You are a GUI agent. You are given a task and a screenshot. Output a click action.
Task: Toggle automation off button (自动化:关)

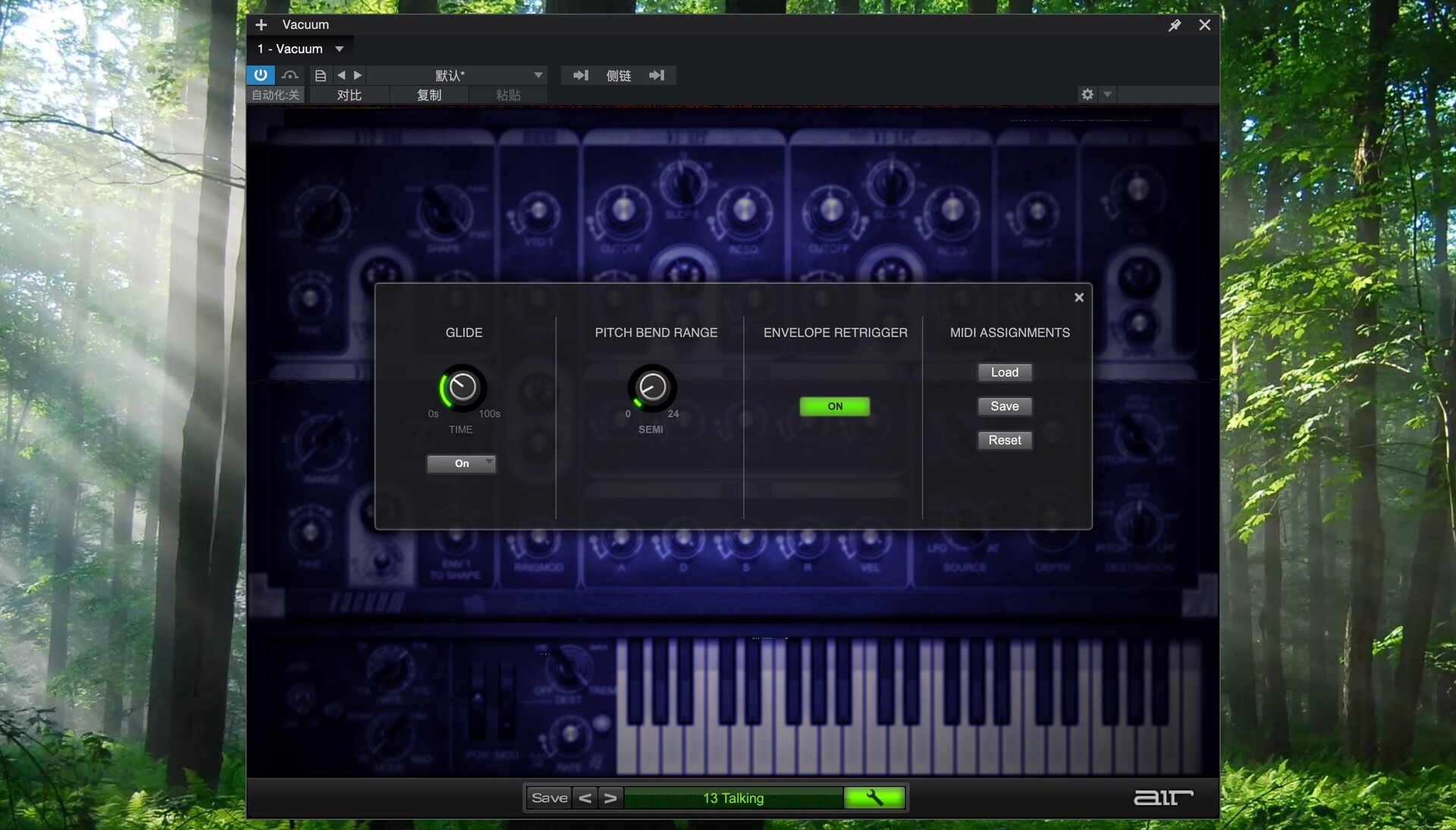click(275, 95)
